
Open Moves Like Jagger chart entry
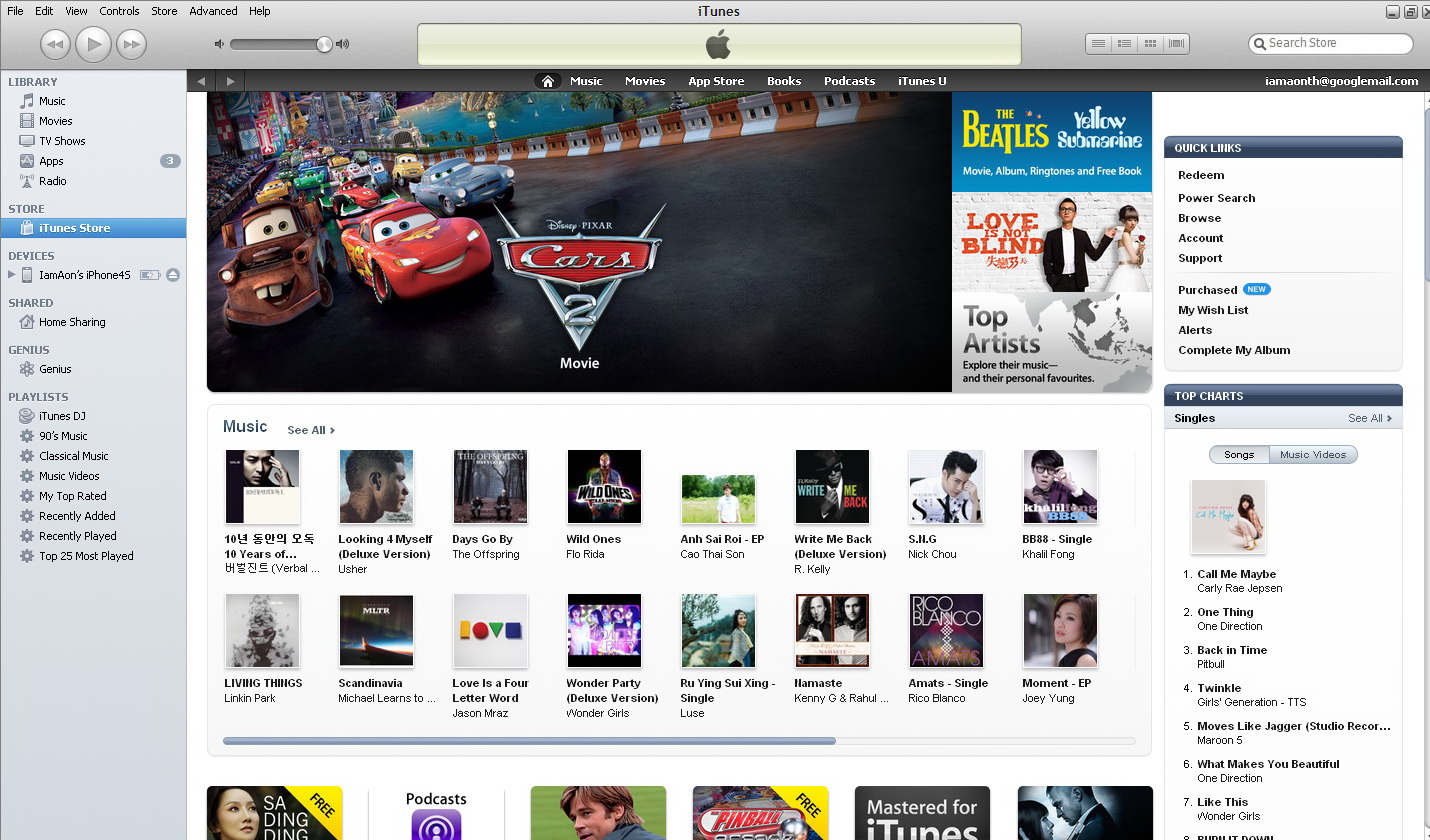(x=1293, y=726)
